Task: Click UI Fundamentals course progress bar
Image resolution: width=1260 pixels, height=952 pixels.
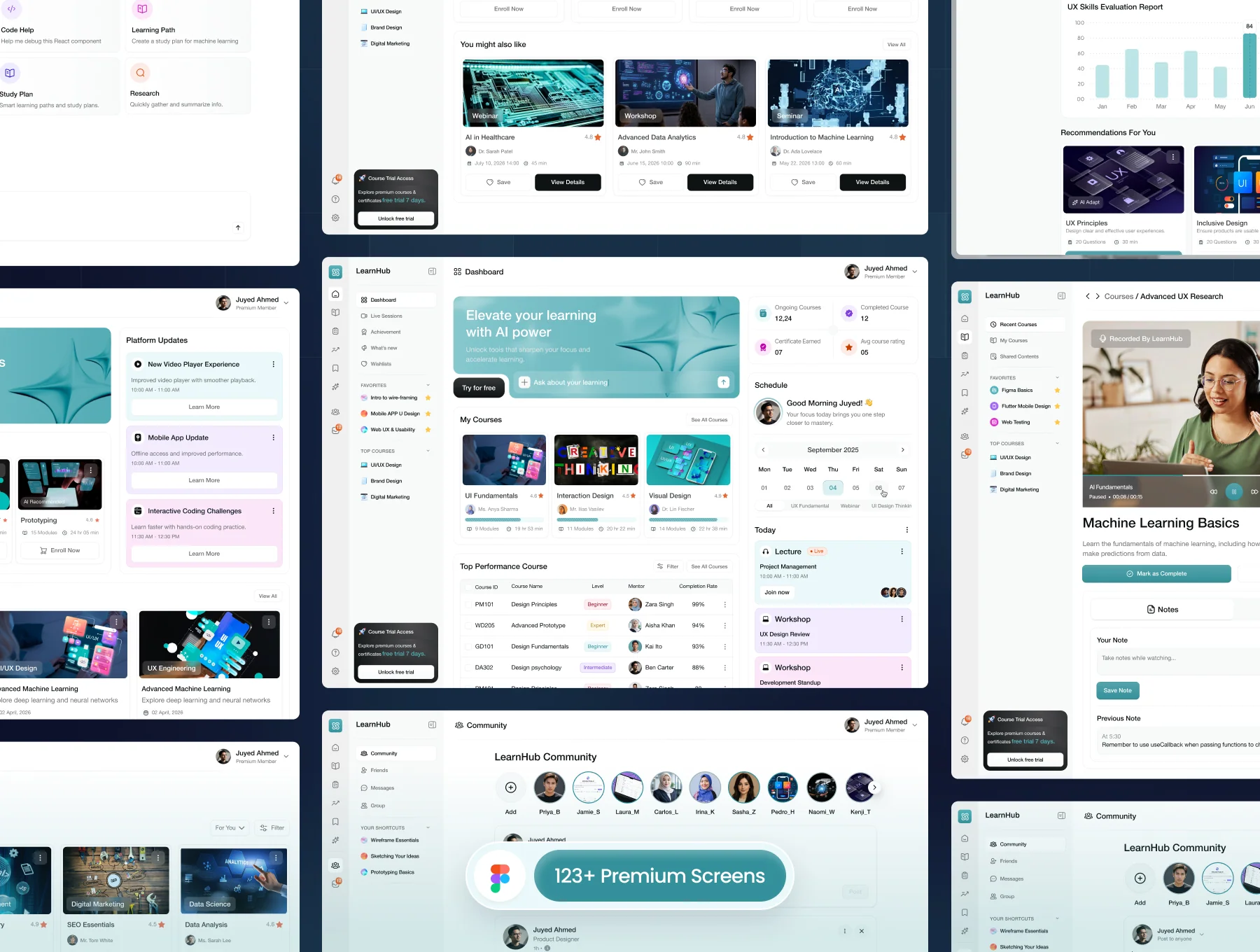Action: [x=503, y=520]
